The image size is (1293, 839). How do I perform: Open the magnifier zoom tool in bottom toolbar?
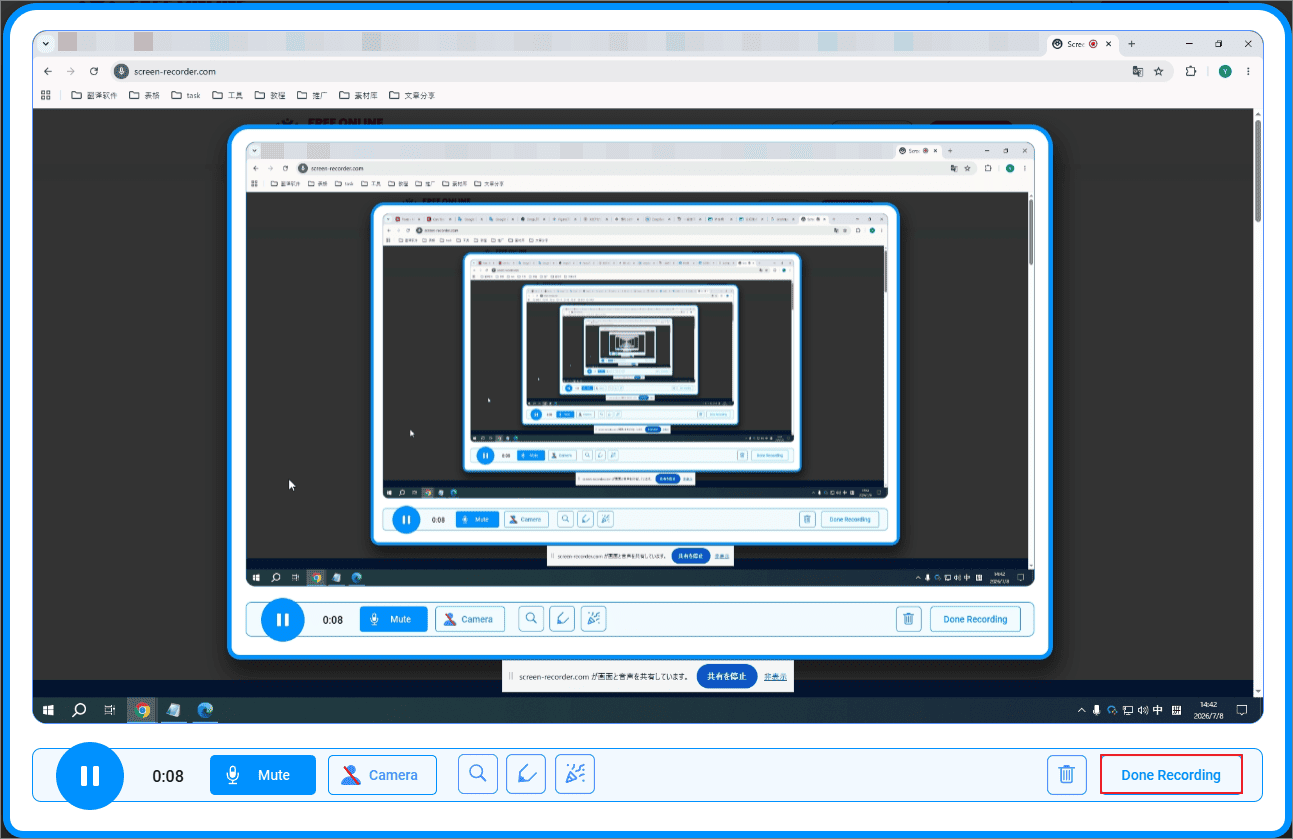point(478,774)
